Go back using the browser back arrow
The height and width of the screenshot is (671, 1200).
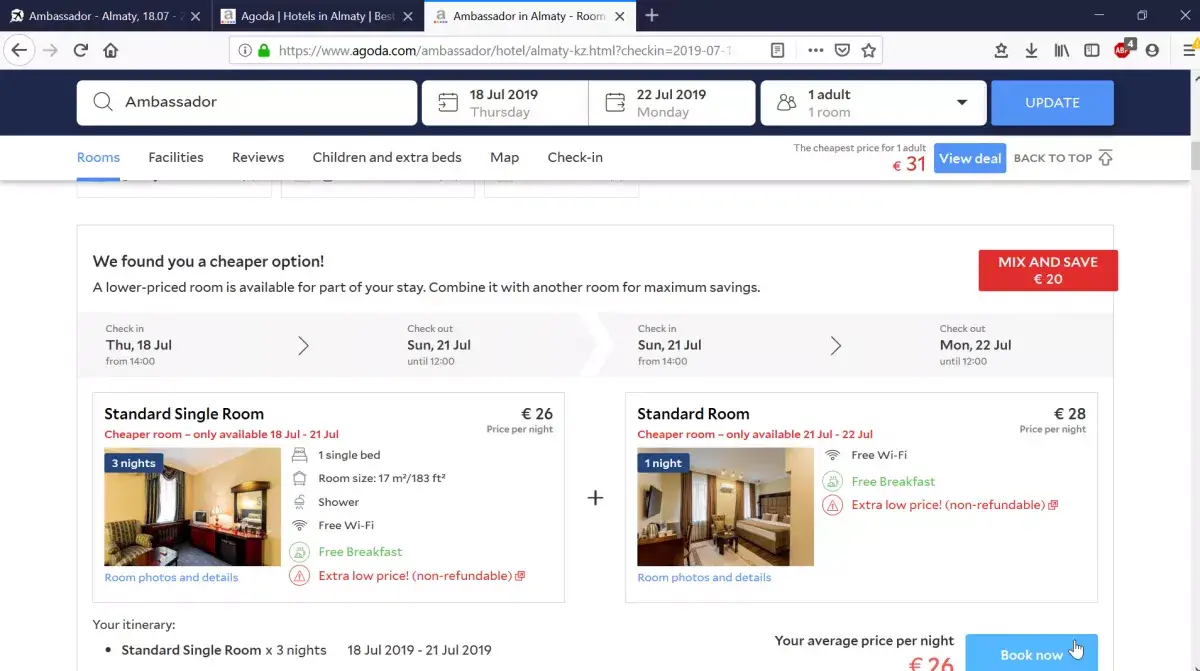click(x=19, y=50)
